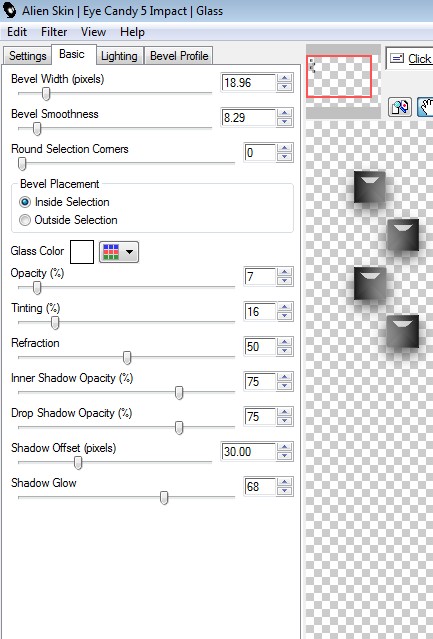Open the Filter menu
The height and width of the screenshot is (639, 433).
(54, 32)
